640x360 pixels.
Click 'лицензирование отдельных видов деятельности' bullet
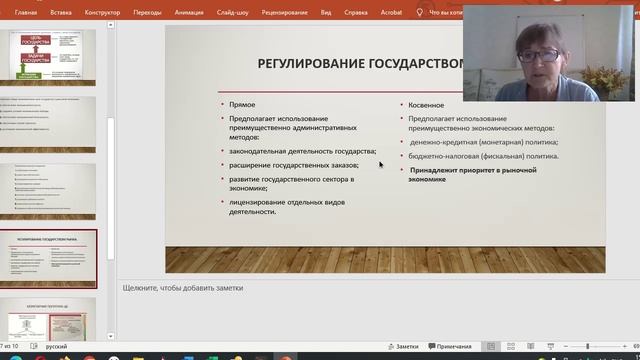287,207
